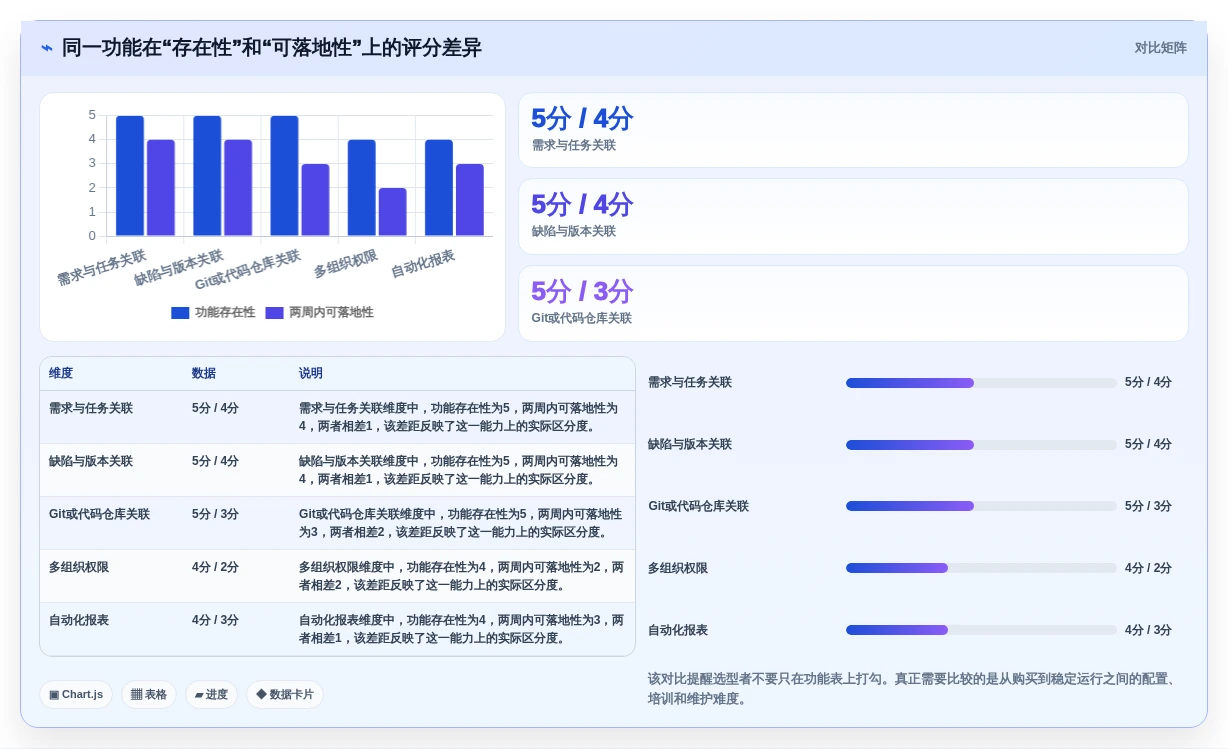Click the 说明 column header
1228x749 pixels.
point(311,373)
